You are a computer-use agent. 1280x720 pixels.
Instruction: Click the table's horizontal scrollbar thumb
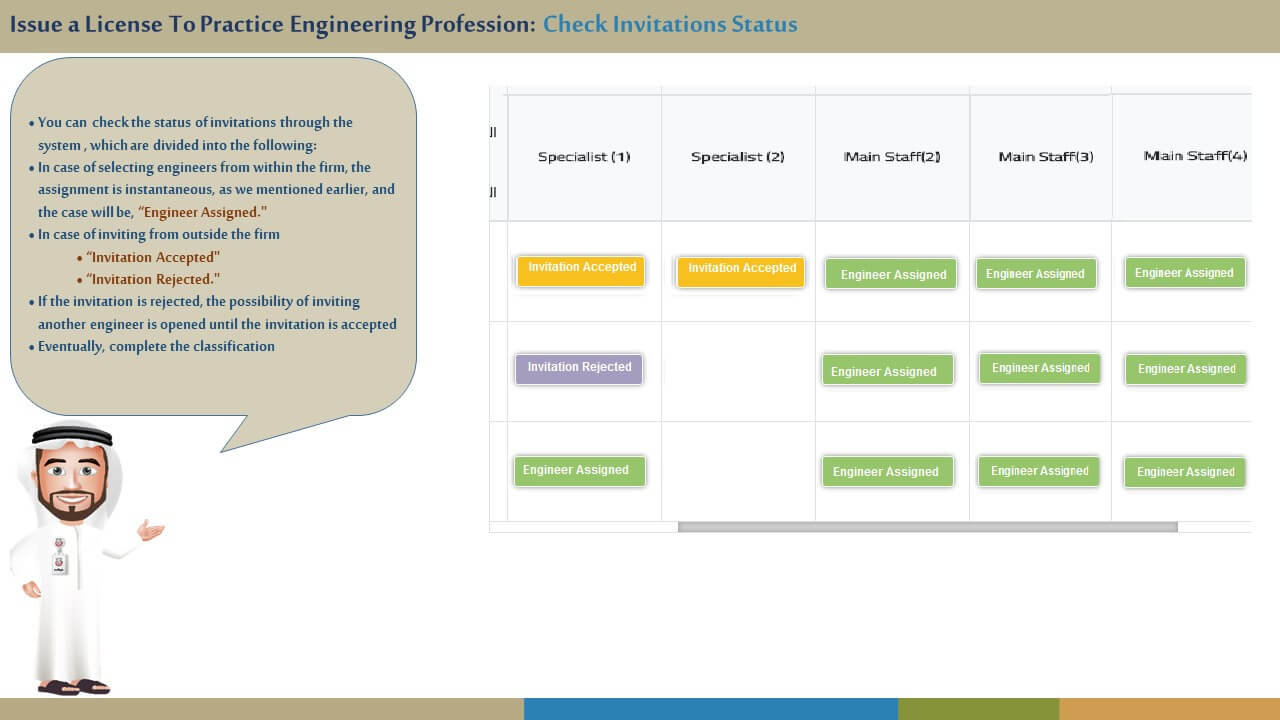(927, 527)
